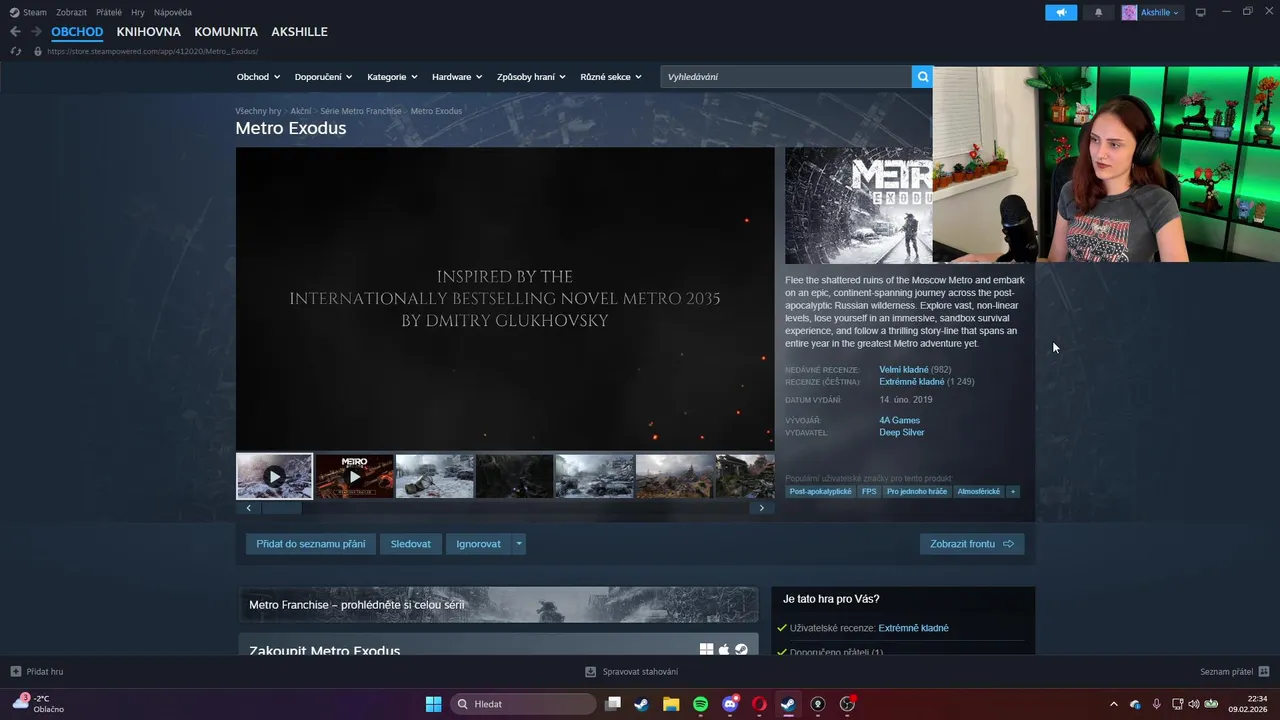This screenshot has height=720, width=1280.
Task: Click the store URL address text
Action: click(153, 51)
